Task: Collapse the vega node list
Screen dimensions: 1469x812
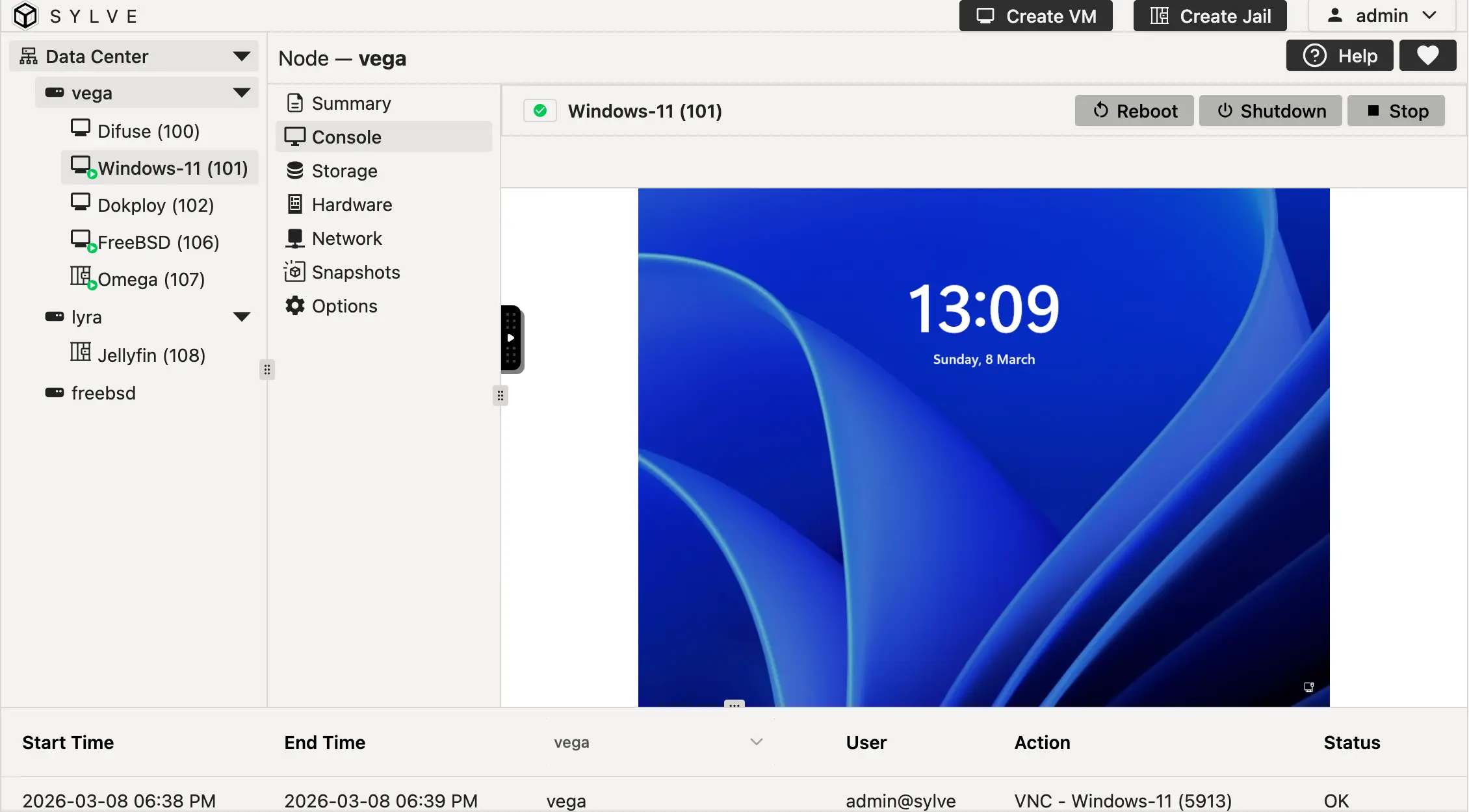Action: pyautogui.click(x=242, y=92)
